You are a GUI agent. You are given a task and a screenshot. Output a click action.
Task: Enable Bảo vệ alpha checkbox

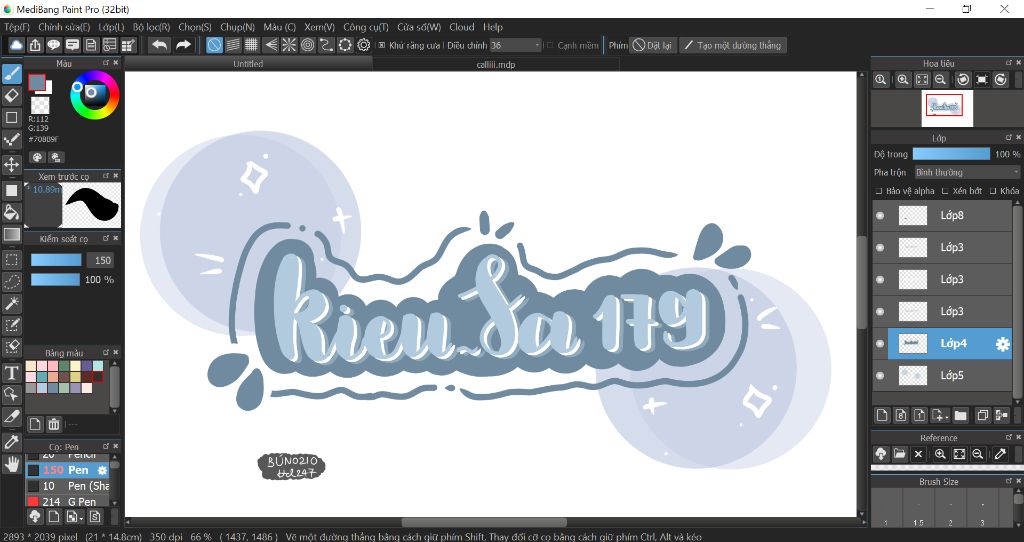click(x=879, y=191)
